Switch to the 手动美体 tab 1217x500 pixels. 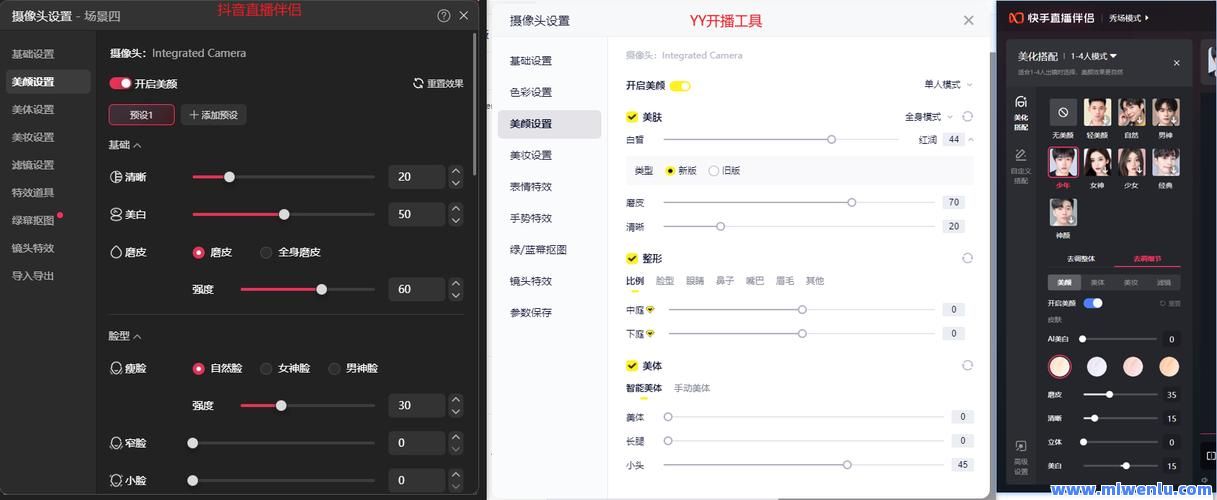click(x=692, y=388)
